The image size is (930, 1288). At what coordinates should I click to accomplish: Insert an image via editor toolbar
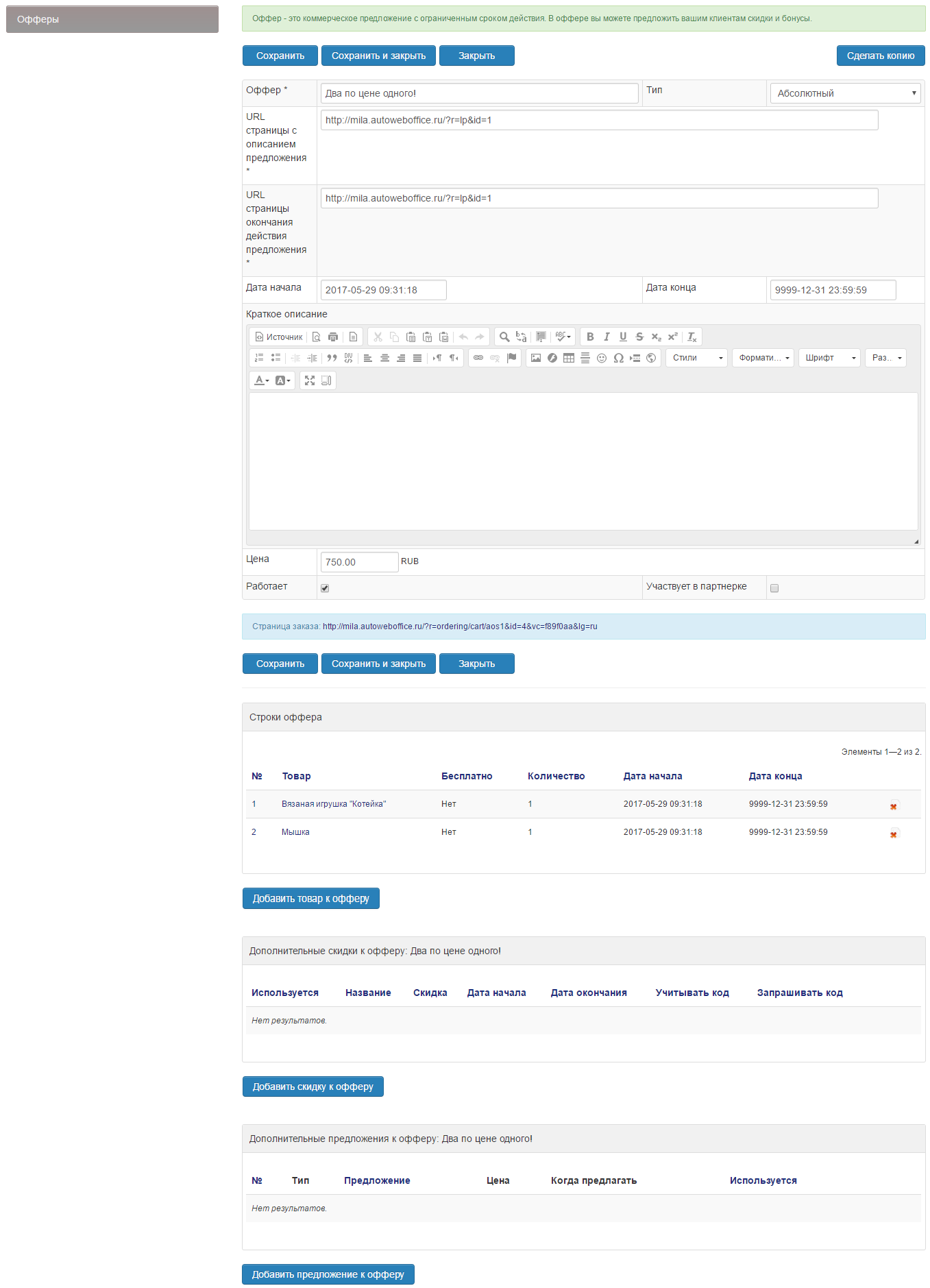[x=536, y=358]
